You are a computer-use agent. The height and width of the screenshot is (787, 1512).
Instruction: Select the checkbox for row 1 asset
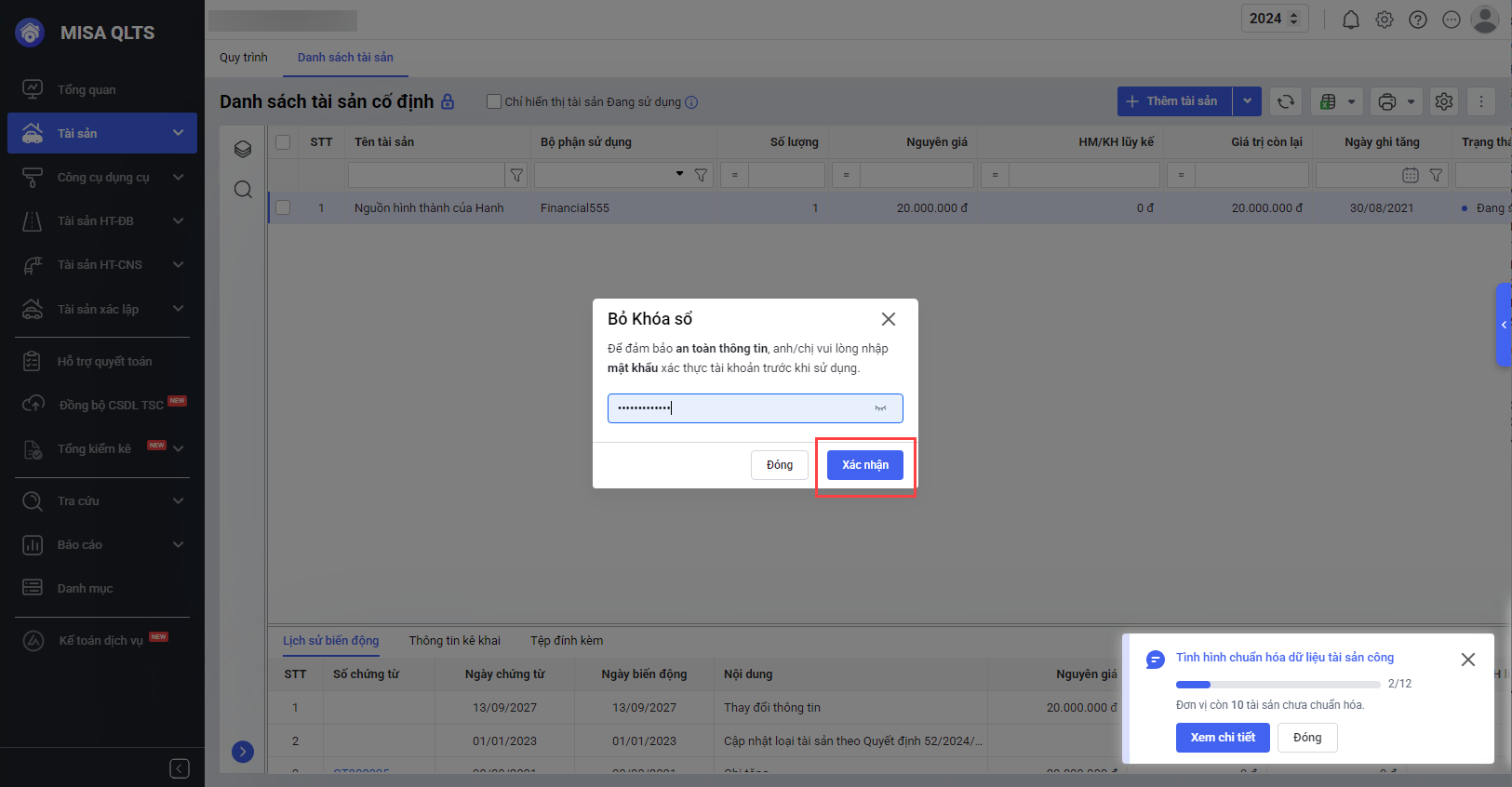click(283, 208)
